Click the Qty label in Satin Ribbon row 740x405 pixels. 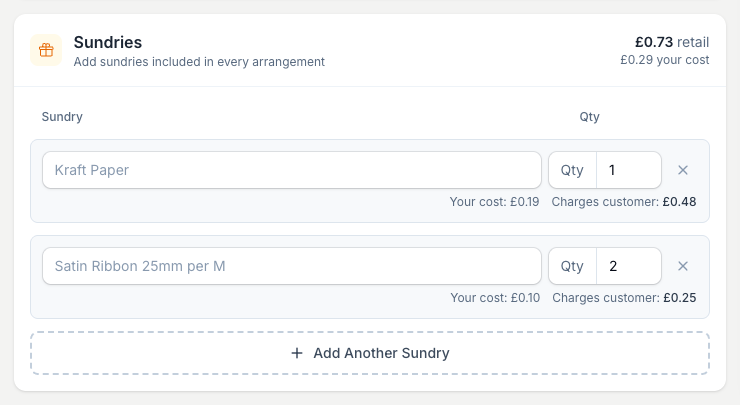pyautogui.click(x=572, y=266)
